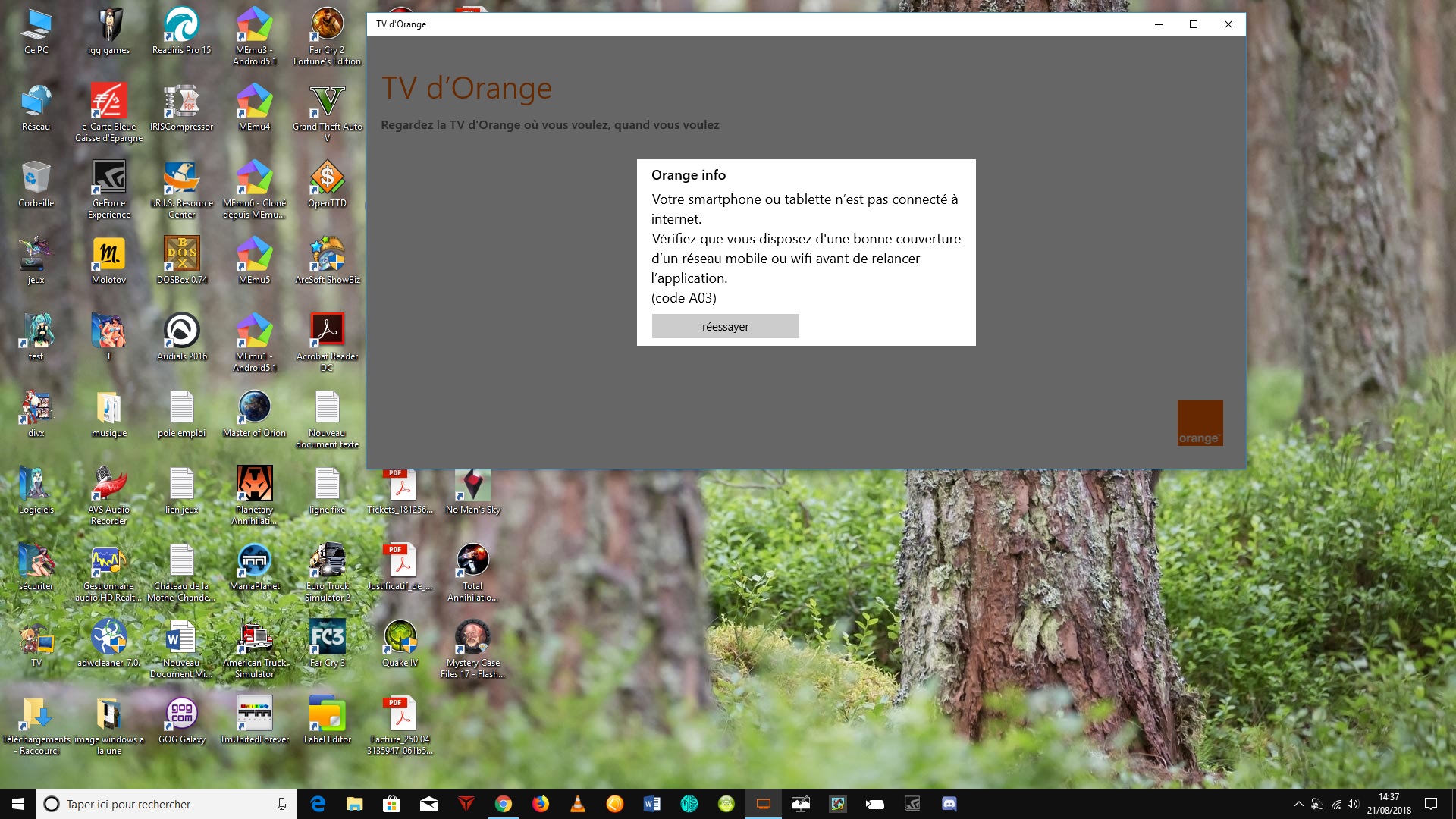Click the volume speaker icon in the system tray
This screenshot has width=1456, height=819.
1354,804
